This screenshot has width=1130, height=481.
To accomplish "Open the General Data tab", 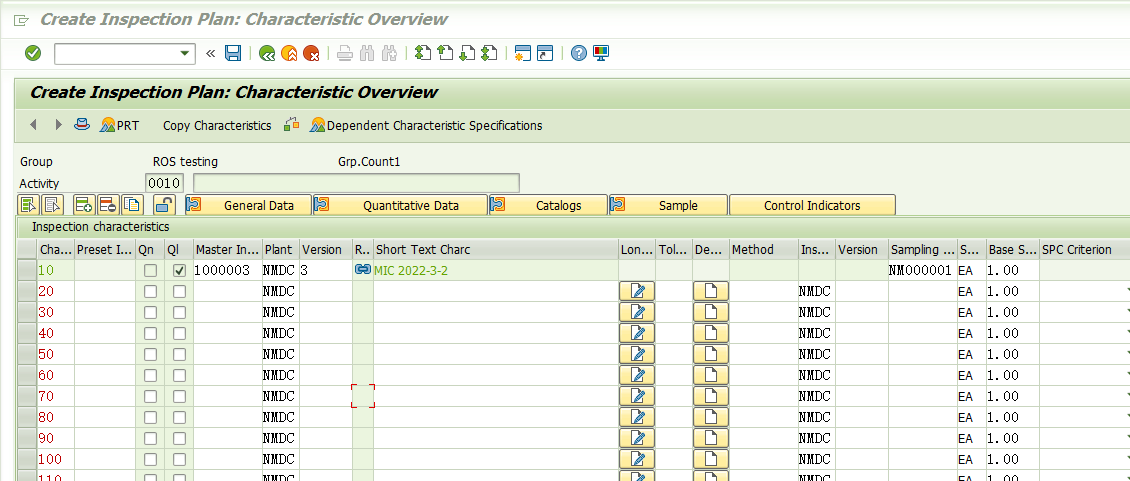I will click(x=249, y=206).
